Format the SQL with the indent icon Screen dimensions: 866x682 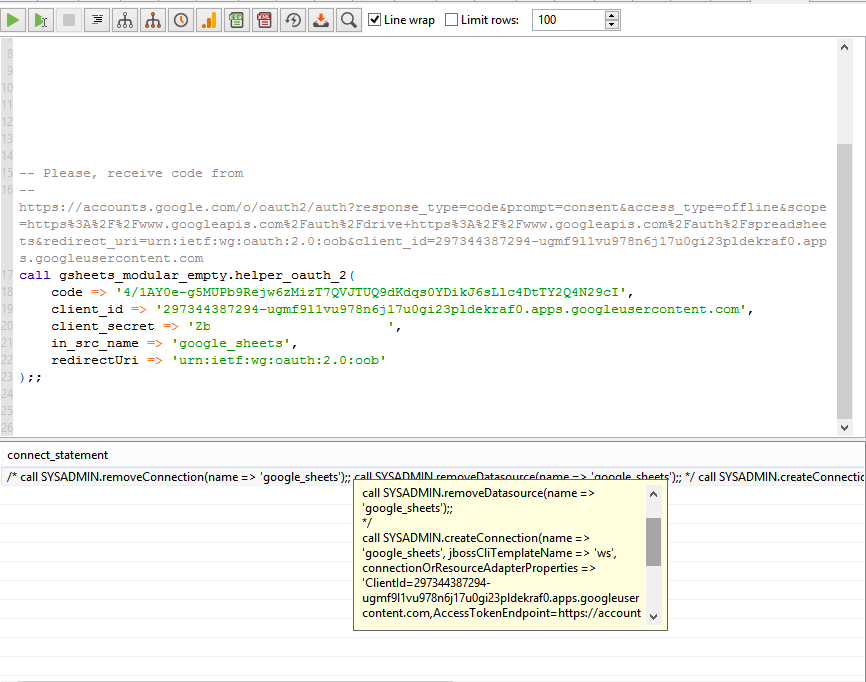coord(97,19)
